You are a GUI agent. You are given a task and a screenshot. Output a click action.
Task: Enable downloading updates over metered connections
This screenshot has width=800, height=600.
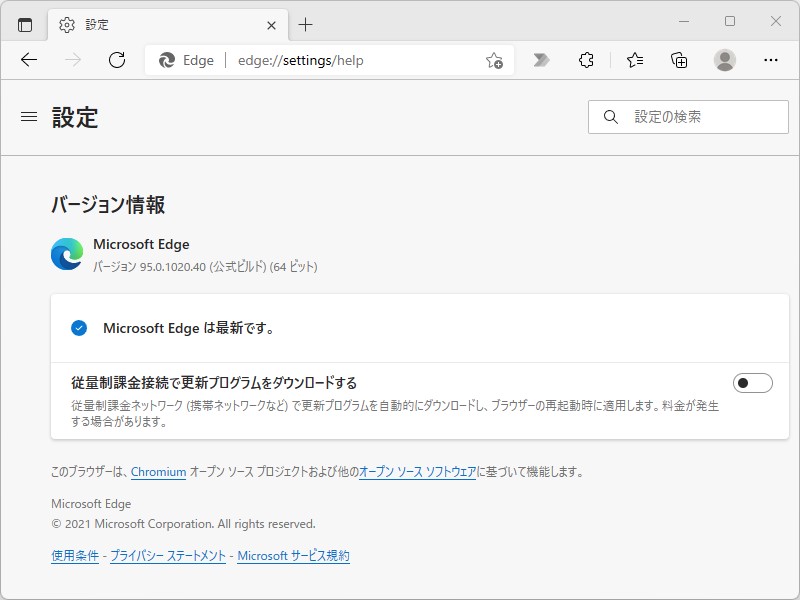click(753, 382)
